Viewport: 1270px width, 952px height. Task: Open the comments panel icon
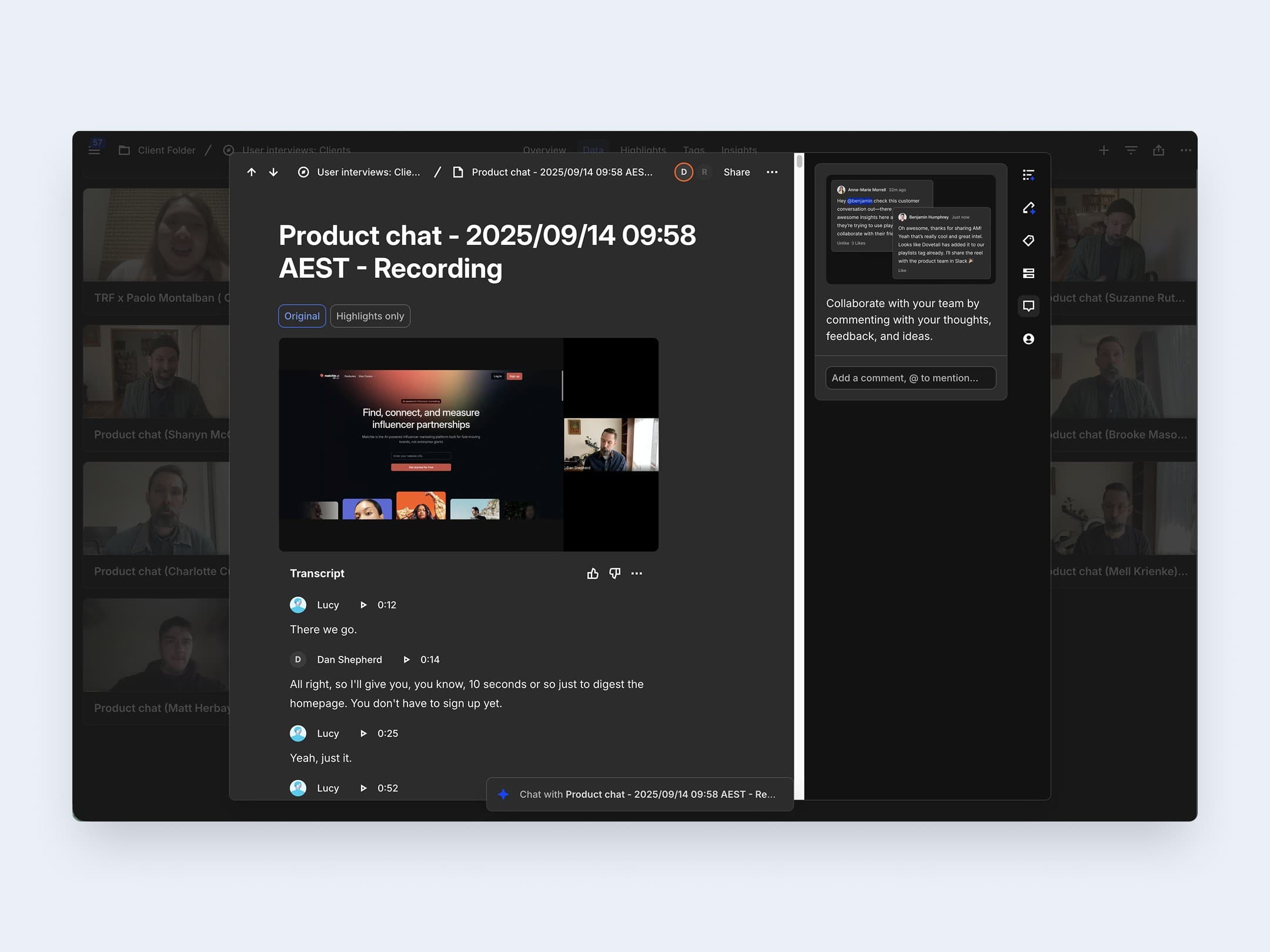tap(1028, 306)
